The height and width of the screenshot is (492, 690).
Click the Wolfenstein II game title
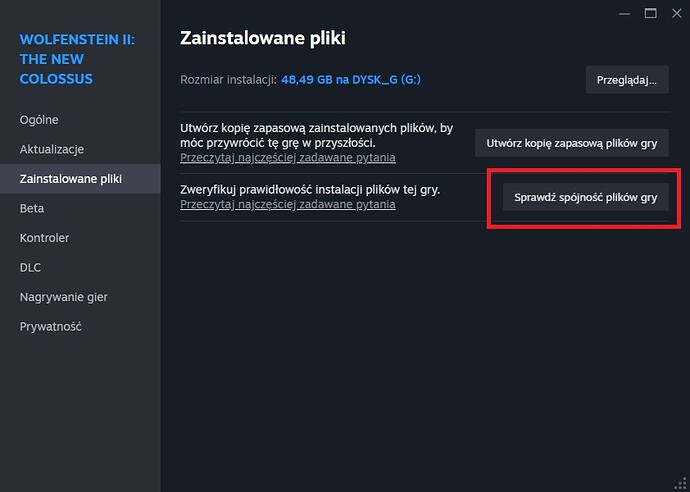click(x=77, y=59)
